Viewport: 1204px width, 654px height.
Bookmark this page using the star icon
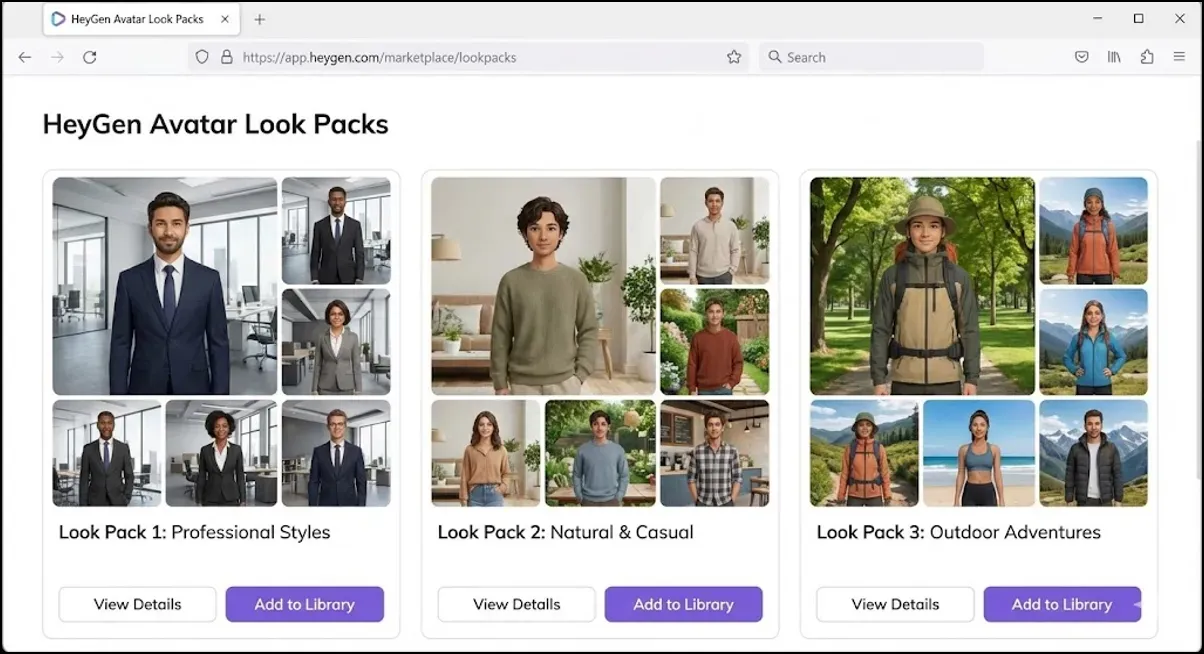(x=734, y=57)
